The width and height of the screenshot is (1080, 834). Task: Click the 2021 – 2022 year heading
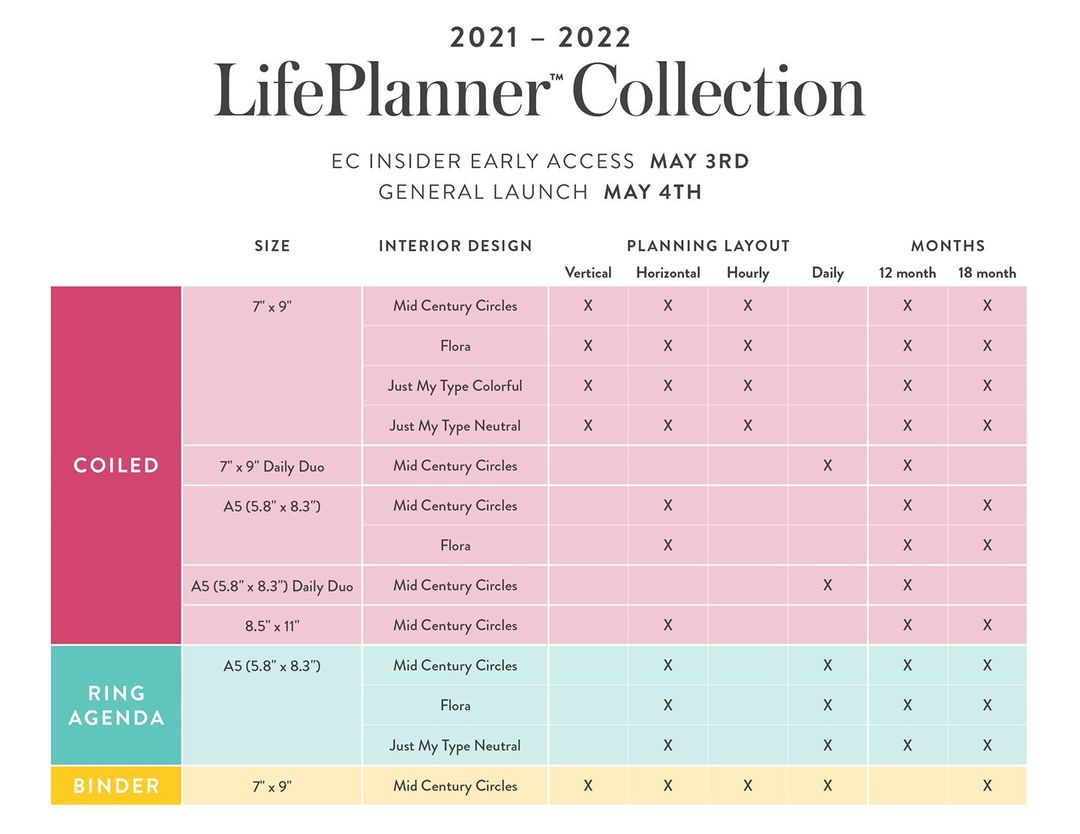[x=540, y=38]
